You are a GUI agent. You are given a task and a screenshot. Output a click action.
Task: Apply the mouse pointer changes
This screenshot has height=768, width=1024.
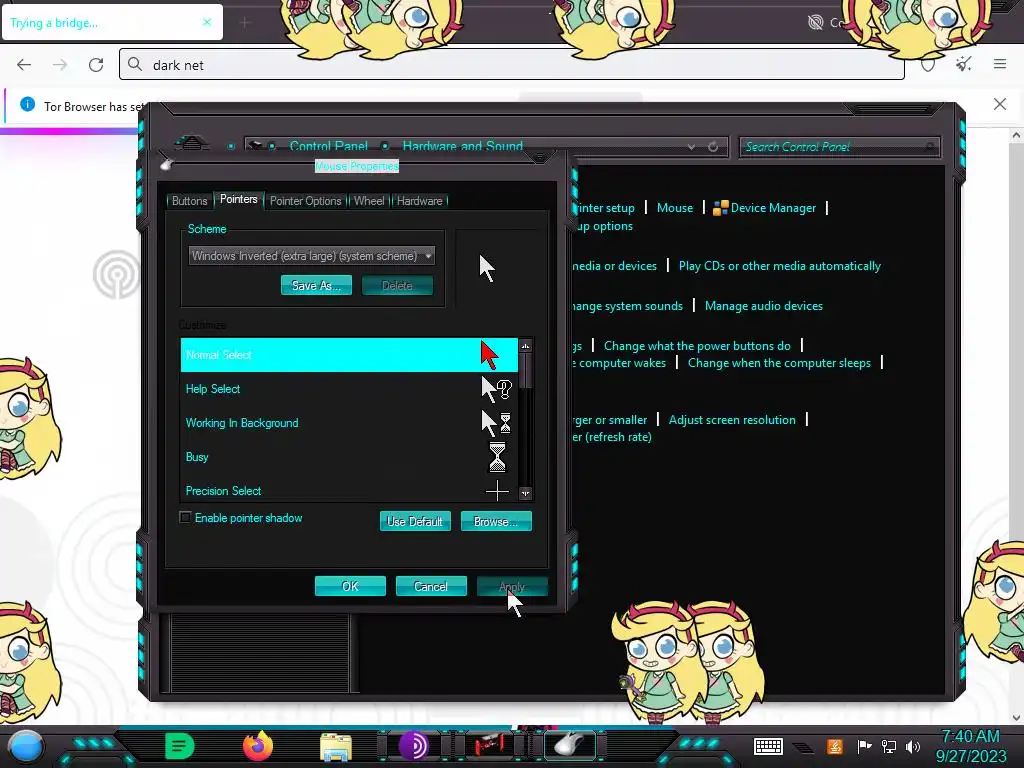tap(512, 586)
